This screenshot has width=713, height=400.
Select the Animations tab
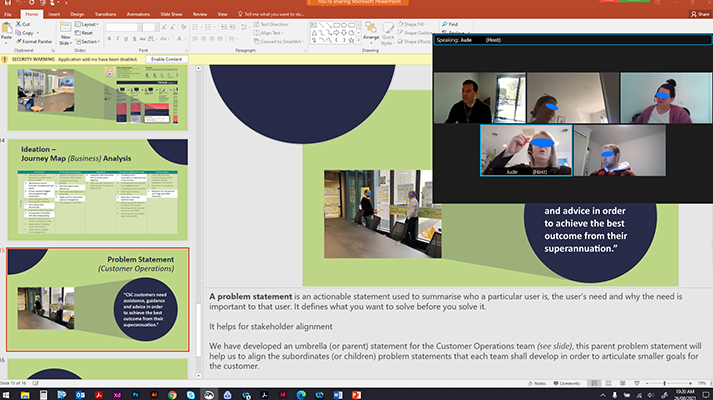(138, 14)
